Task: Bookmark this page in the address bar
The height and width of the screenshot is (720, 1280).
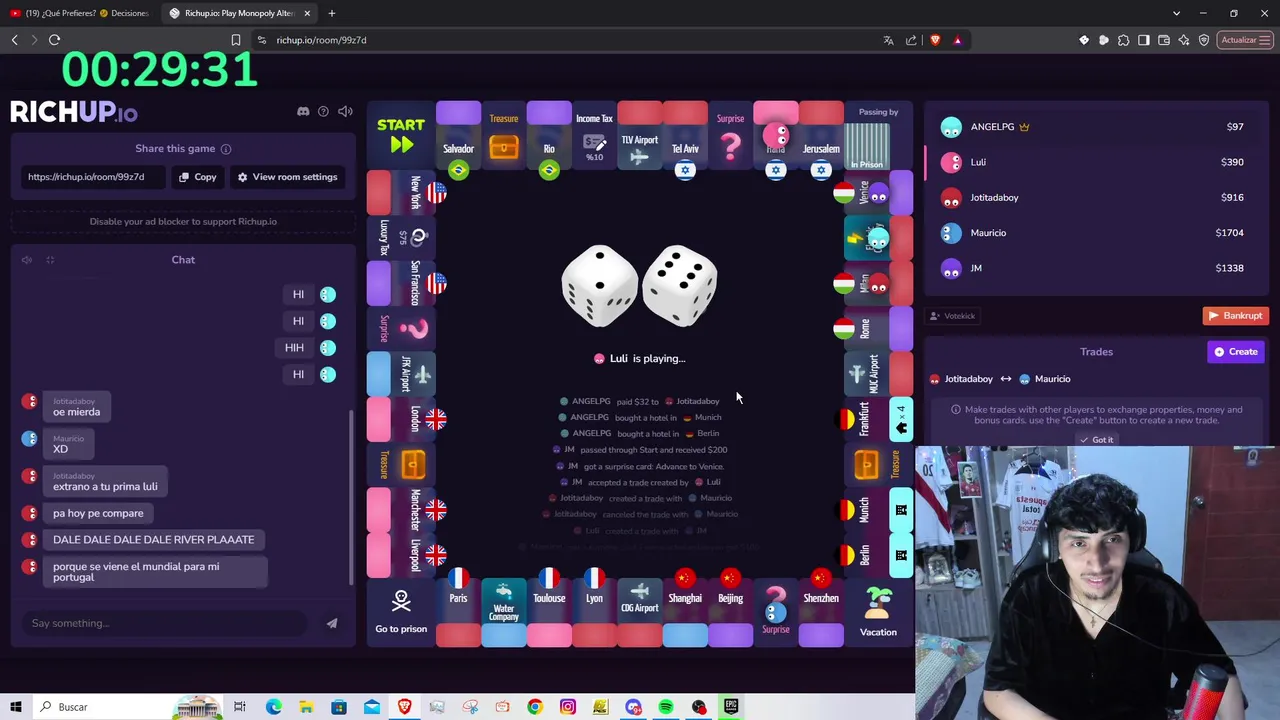Action: coord(236,40)
